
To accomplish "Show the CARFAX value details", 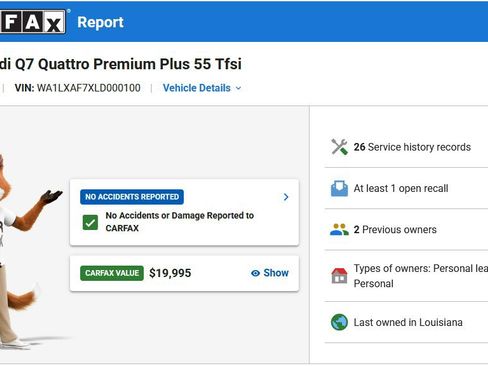I will pyautogui.click(x=270, y=273).
